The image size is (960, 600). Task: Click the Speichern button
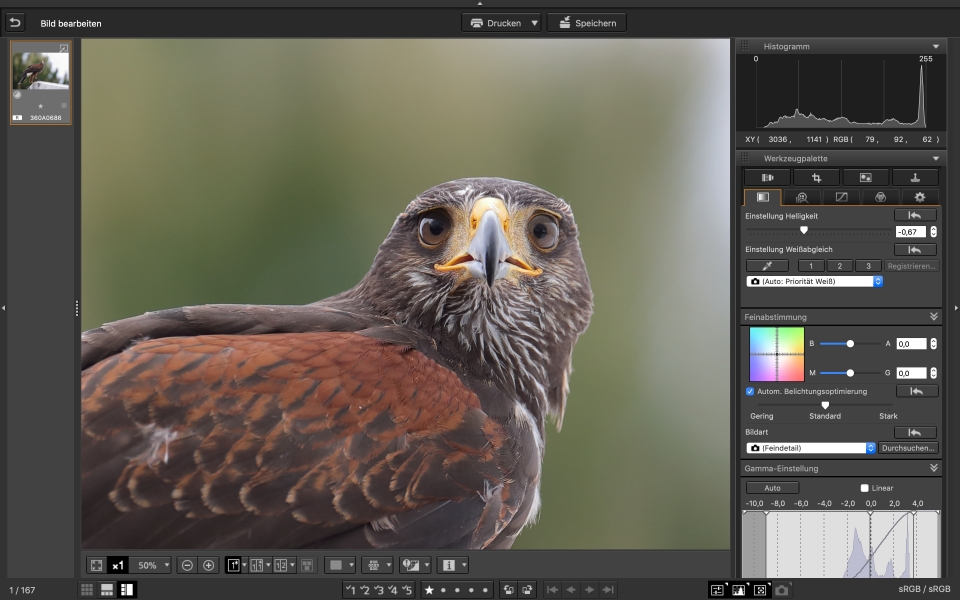[587, 22]
